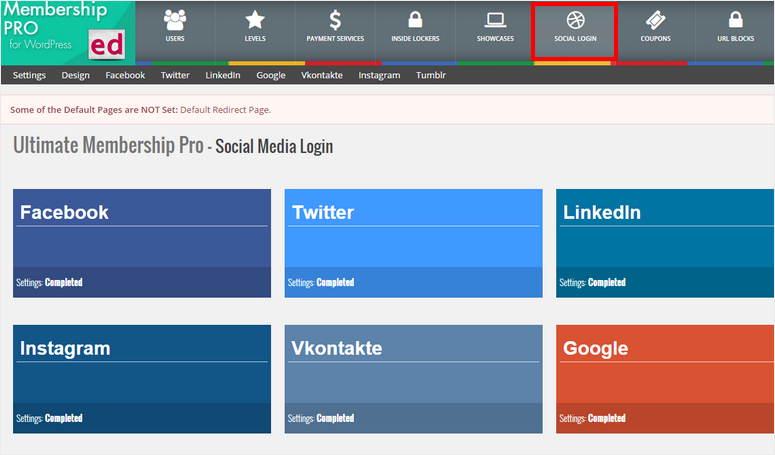Open the Vkontakte login settings card

point(413,379)
